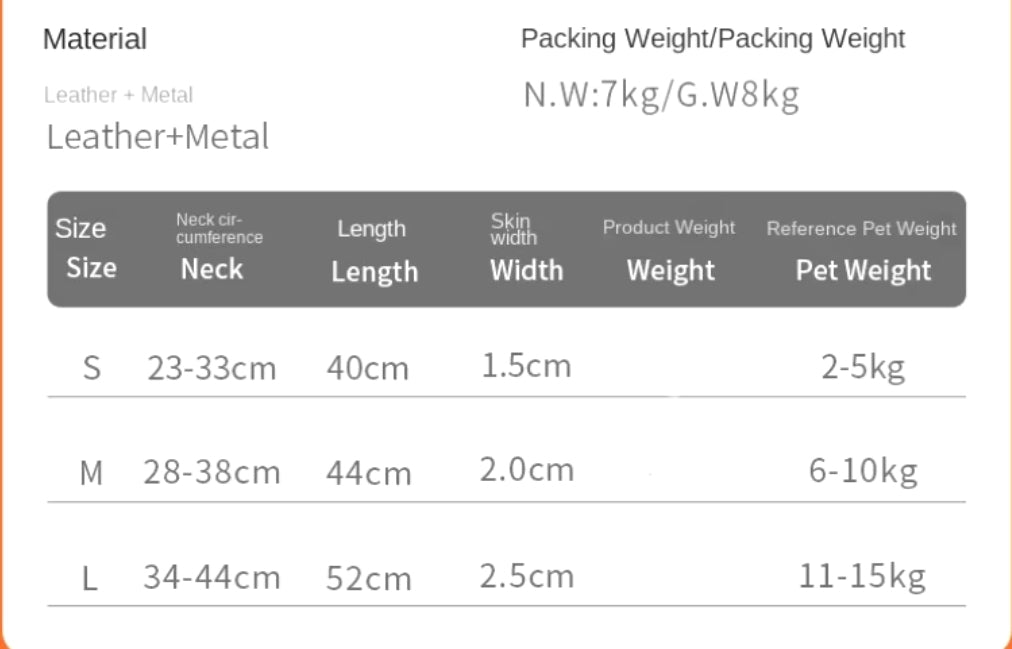
Task: Click the 2.5cm width value
Action: pyautogui.click(x=527, y=575)
